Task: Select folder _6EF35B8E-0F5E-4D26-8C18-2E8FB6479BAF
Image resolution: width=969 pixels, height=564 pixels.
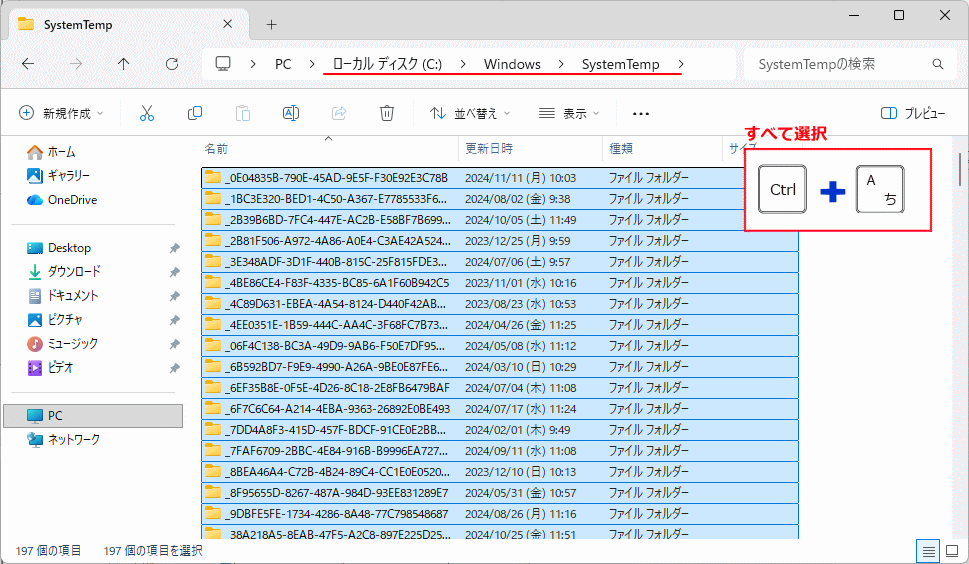Action: click(x=500, y=388)
